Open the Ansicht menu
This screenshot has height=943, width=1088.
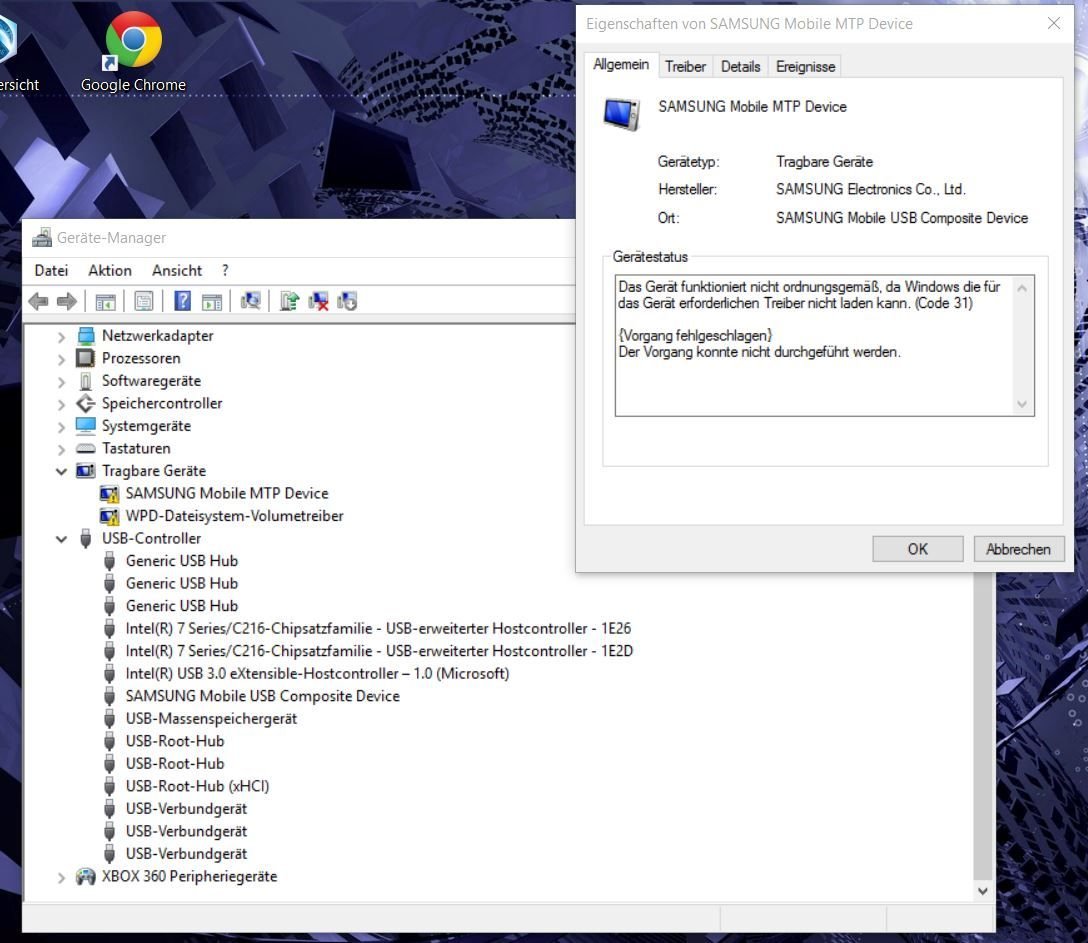177,271
